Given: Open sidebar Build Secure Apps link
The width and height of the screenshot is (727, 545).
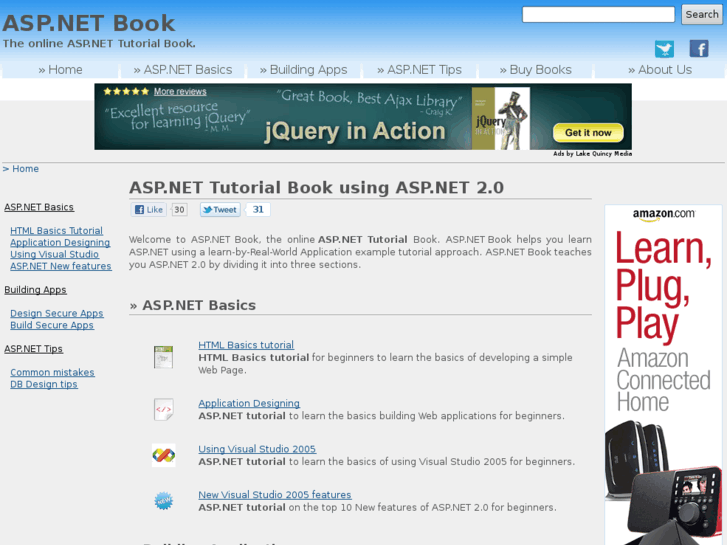Looking at the screenshot, I should tap(52, 325).
